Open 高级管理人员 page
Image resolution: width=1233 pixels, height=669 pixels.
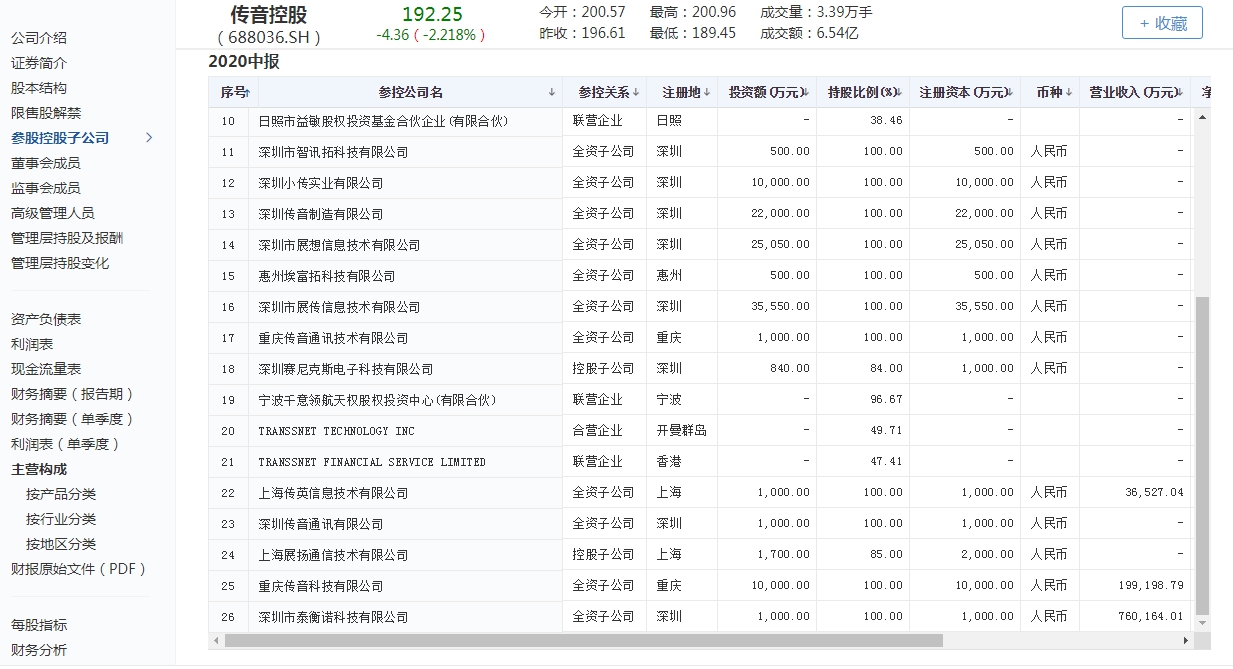click(53, 213)
